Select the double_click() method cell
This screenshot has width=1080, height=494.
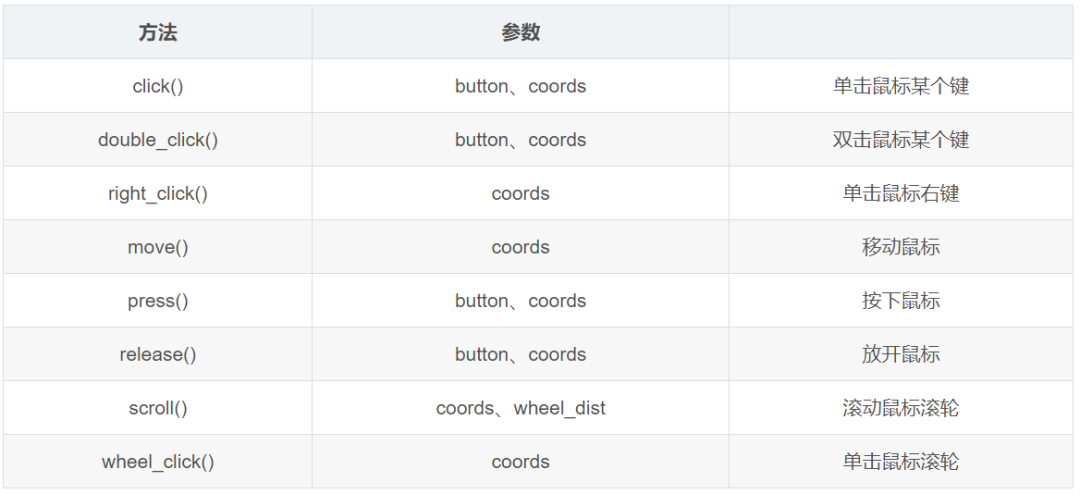click(158, 140)
